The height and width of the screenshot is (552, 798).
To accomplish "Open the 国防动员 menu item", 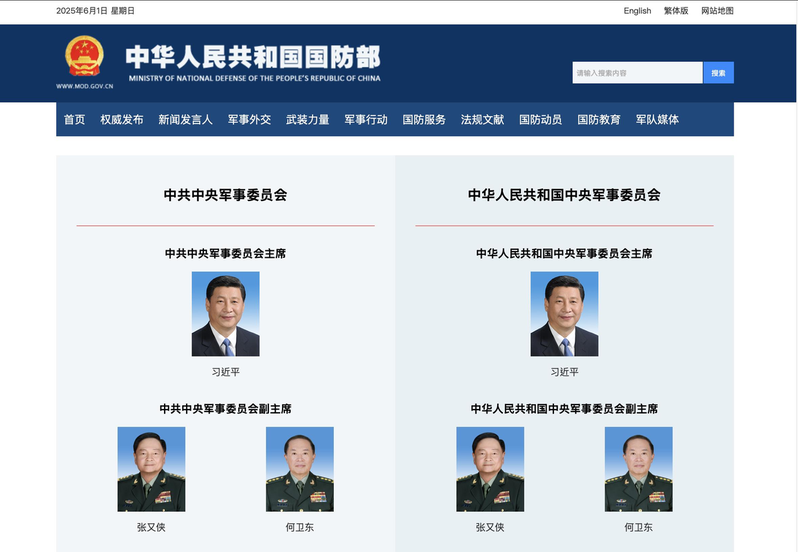I will coord(540,120).
